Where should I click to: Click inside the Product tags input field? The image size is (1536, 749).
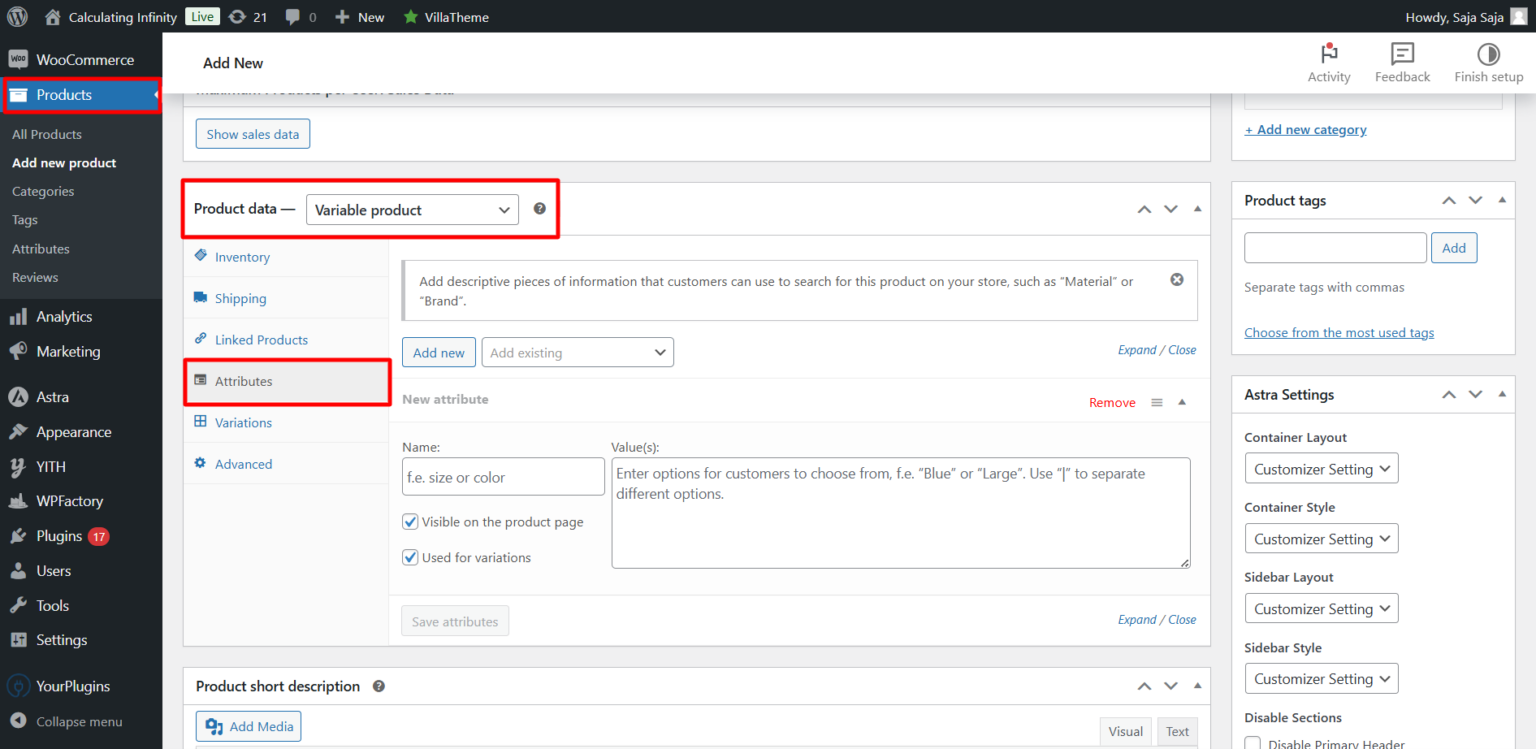(x=1335, y=247)
